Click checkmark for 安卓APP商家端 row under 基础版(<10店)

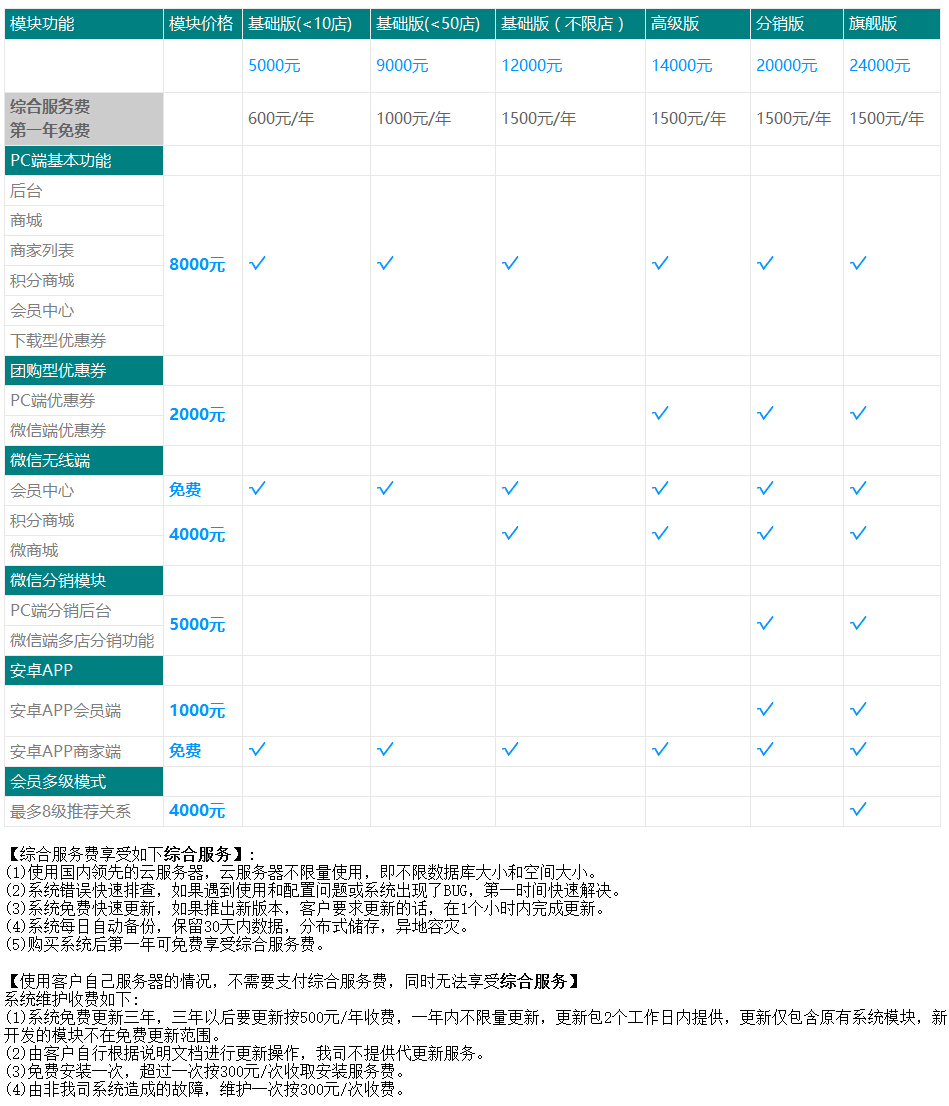click(x=258, y=749)
